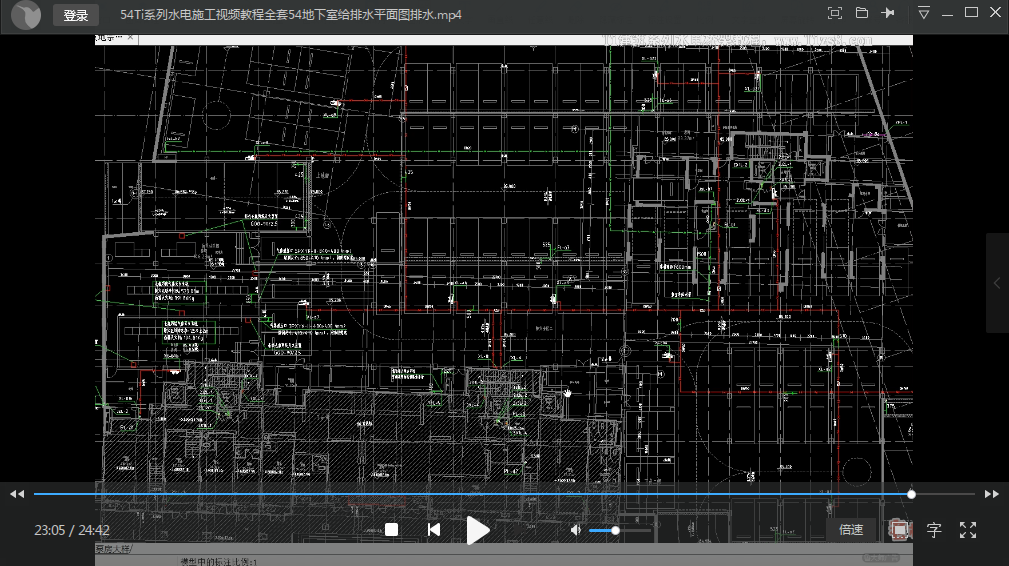
Task: Play the video
Action: [x=477, y=531]
